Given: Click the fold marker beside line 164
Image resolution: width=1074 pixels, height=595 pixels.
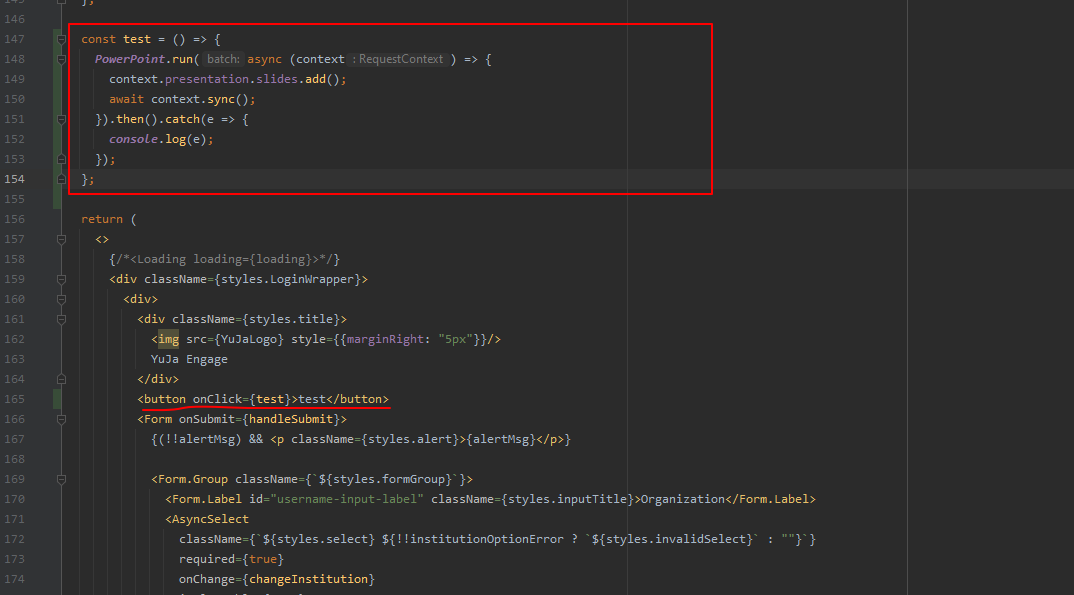Looking at the screenshot, I should click(x=61, y=379).
